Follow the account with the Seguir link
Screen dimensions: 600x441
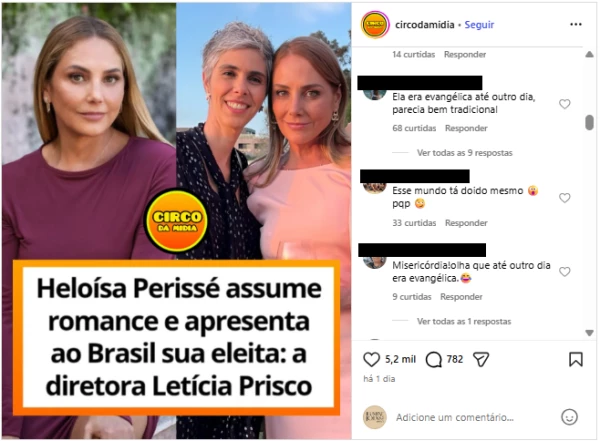click(479, 24)
